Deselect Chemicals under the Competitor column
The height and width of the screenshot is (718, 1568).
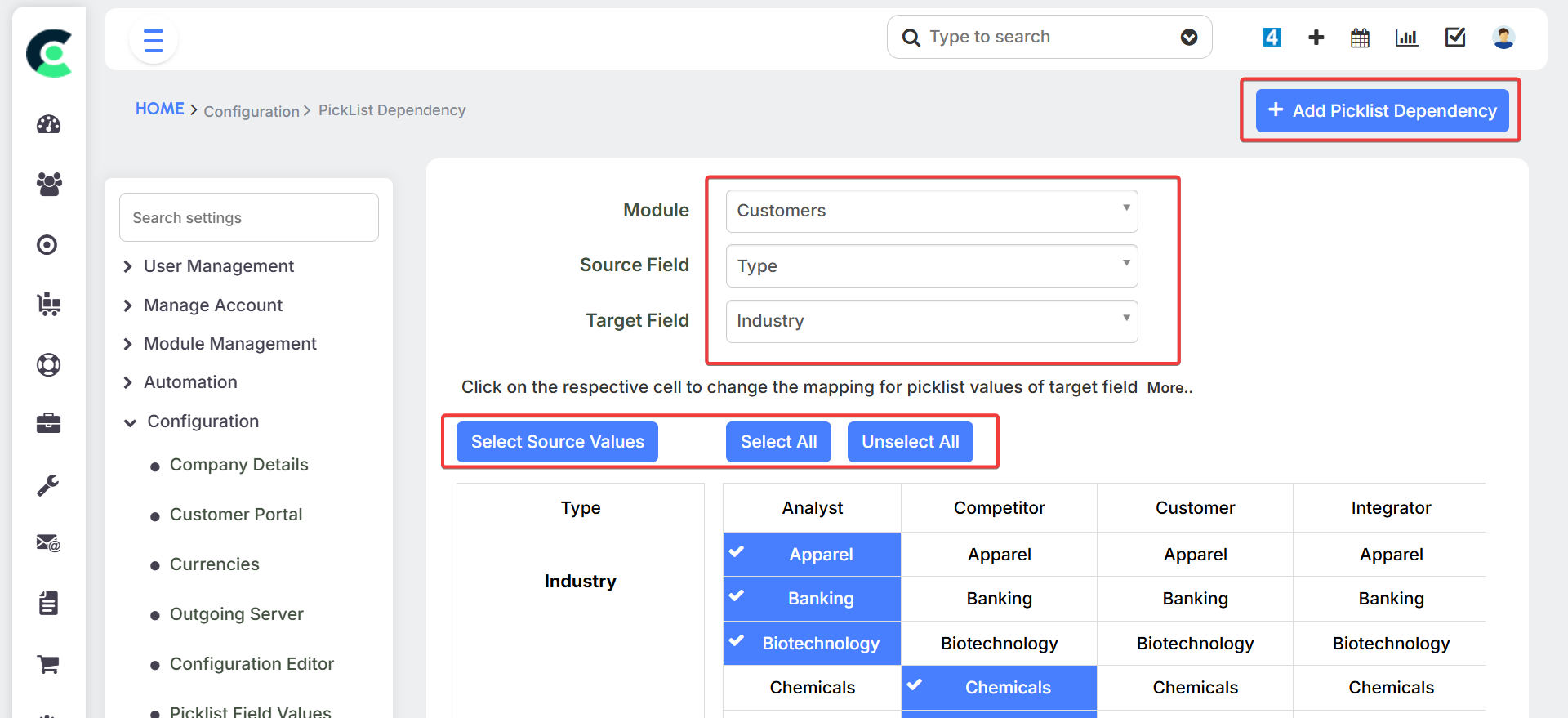[x=999, y=688]
